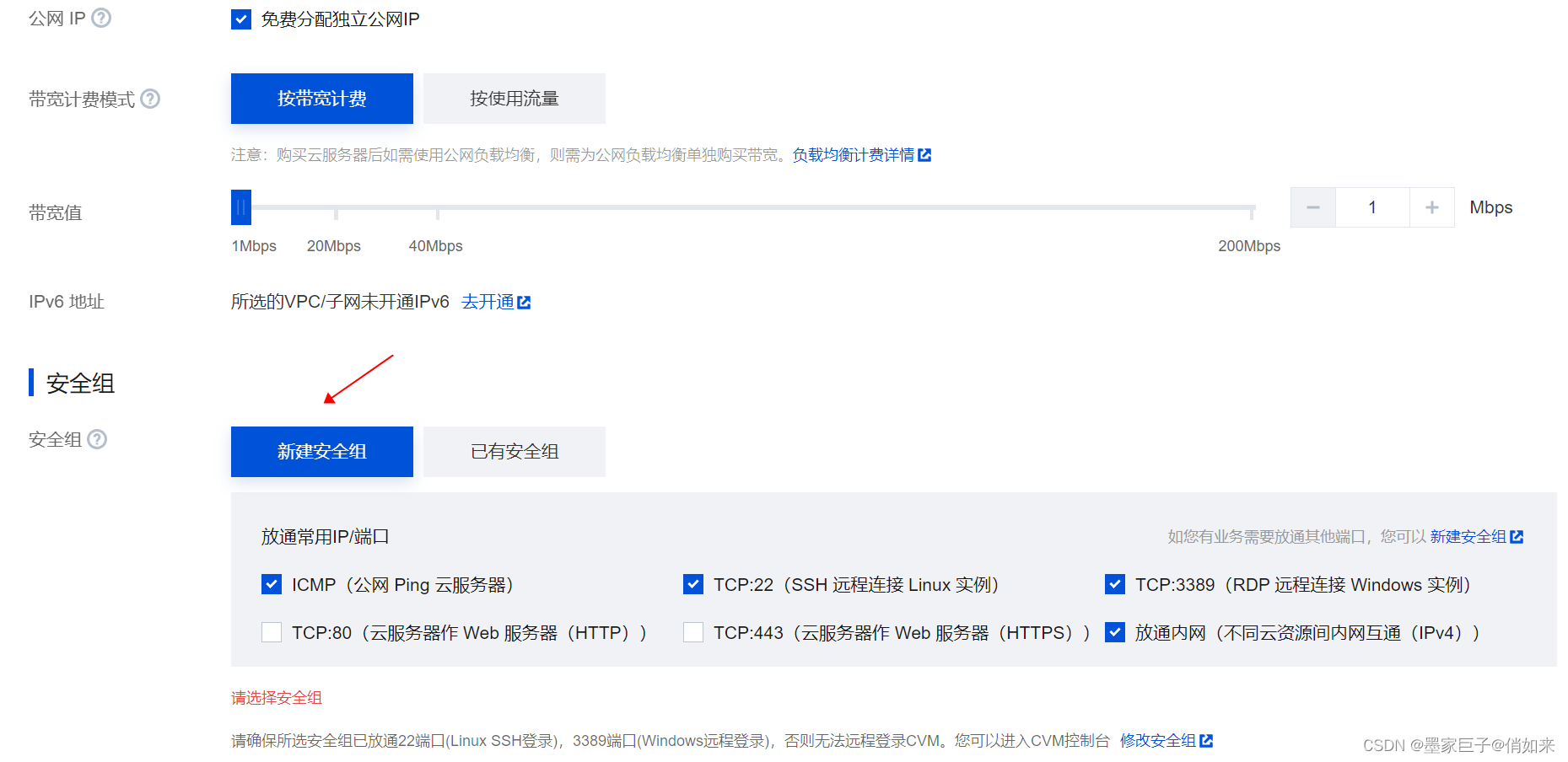
Task: Enable TCP:80 HTTP web server port
Action: tap(271, 632)
